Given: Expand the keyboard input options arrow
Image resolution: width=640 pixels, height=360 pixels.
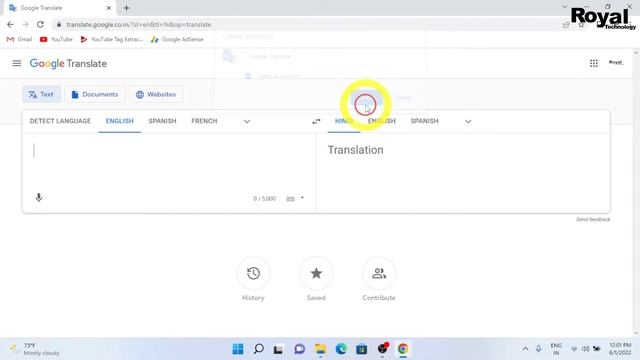Looking at the screenshot, I should pyautogui.click(x=302, y=198).
